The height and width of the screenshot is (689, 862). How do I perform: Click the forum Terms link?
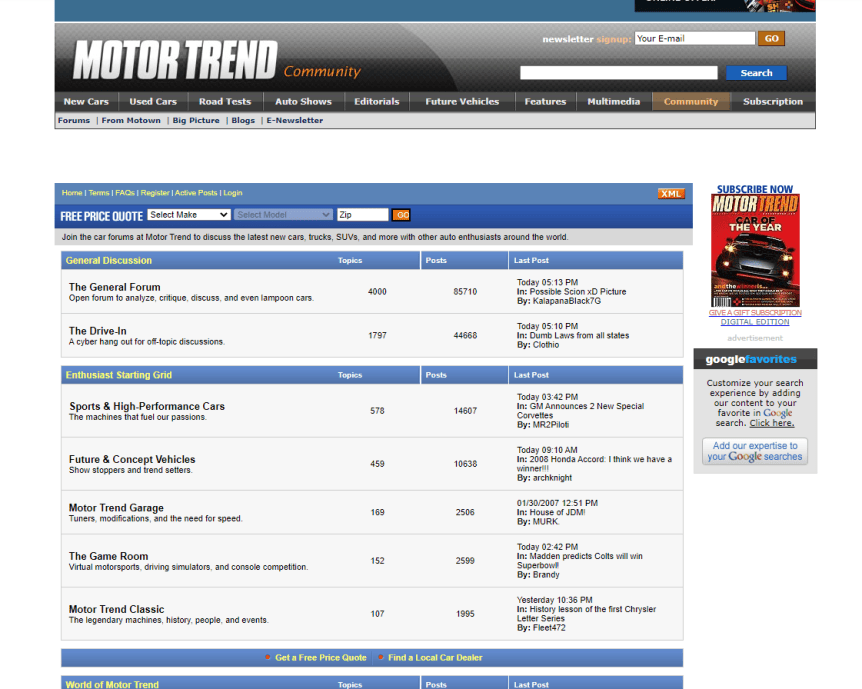pos(99,193)
